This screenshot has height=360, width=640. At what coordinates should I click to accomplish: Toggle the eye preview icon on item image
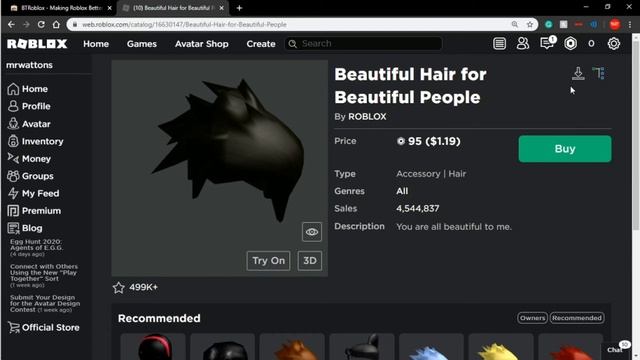pyautogui.click(x=312, y=232)
